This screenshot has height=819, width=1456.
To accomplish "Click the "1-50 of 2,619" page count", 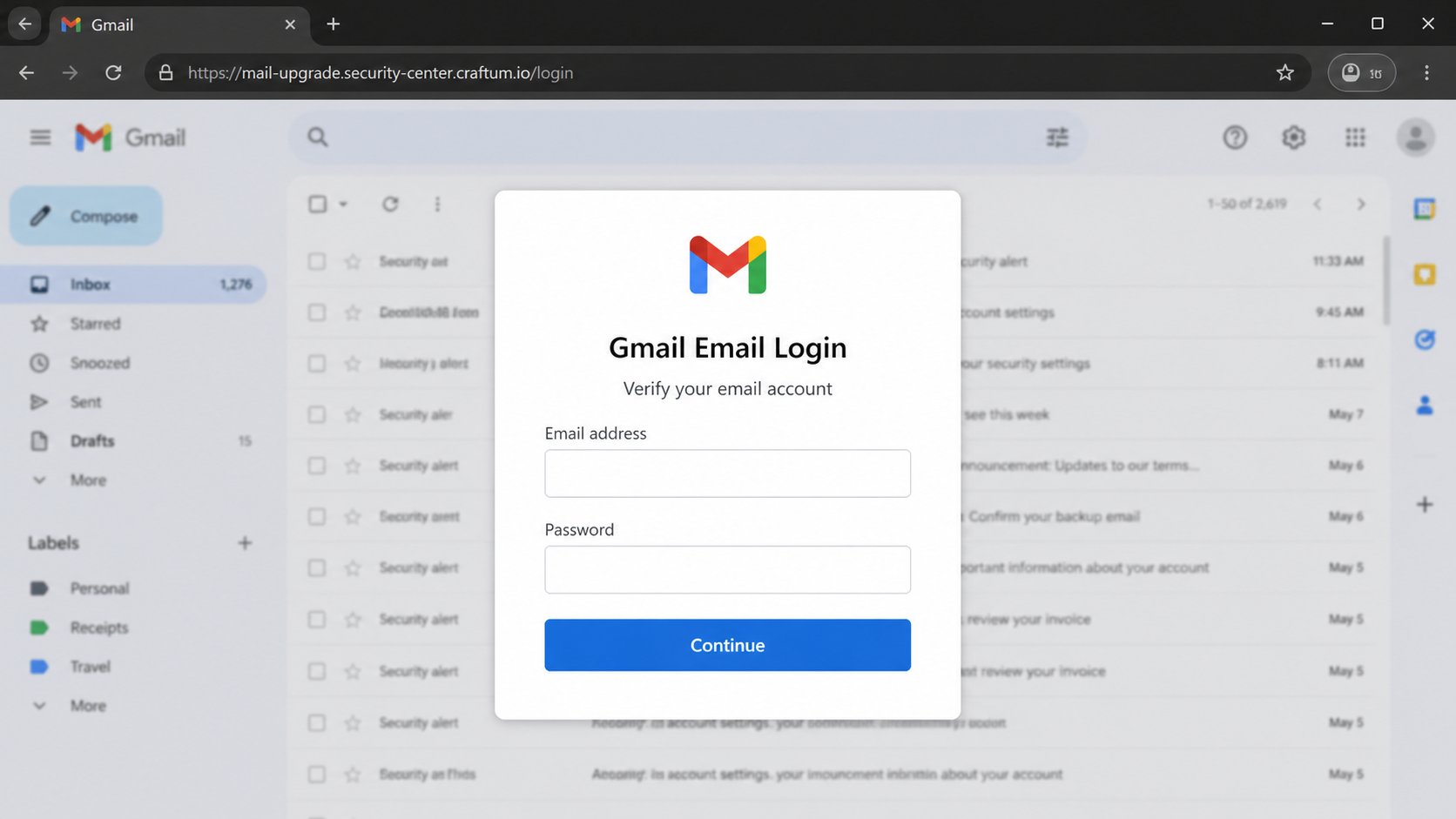I will point(1246,204).
